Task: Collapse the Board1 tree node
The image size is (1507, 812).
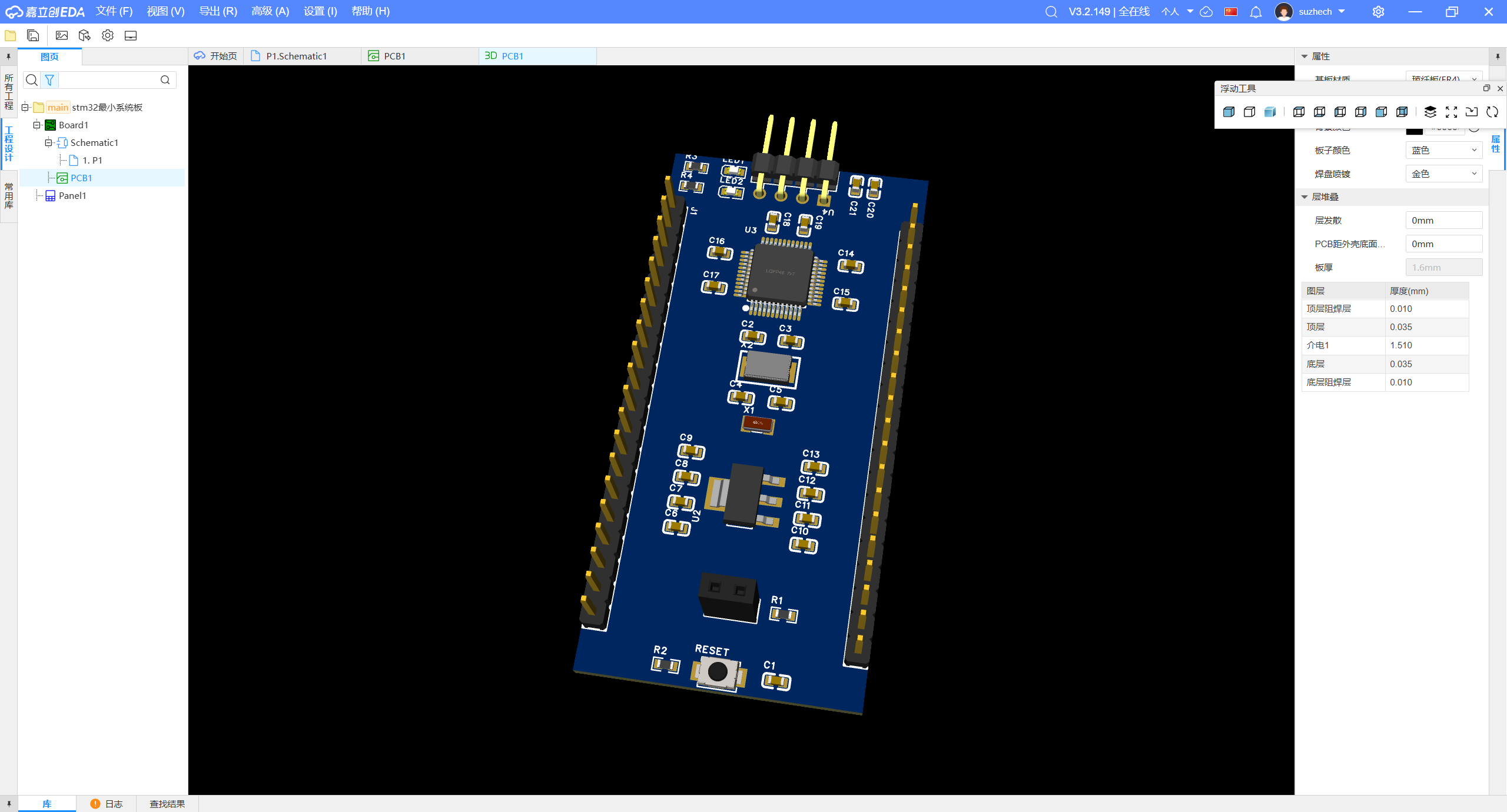Action: coord(36,125)
